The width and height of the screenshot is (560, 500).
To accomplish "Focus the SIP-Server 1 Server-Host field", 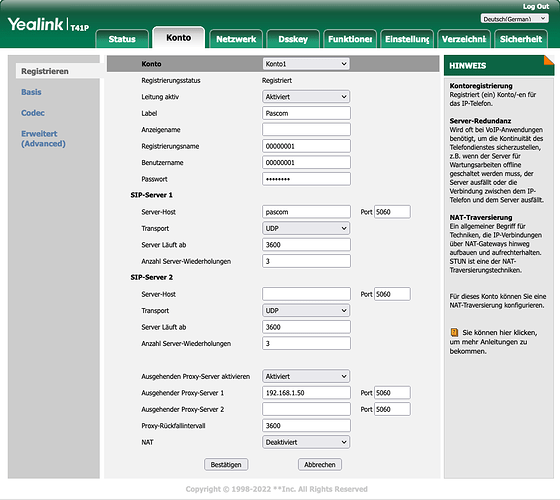I will 306,212.
